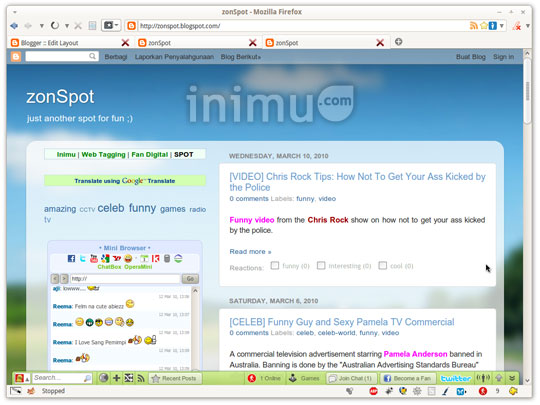Click the ChatBox scroll up arrow

[195, 291]
